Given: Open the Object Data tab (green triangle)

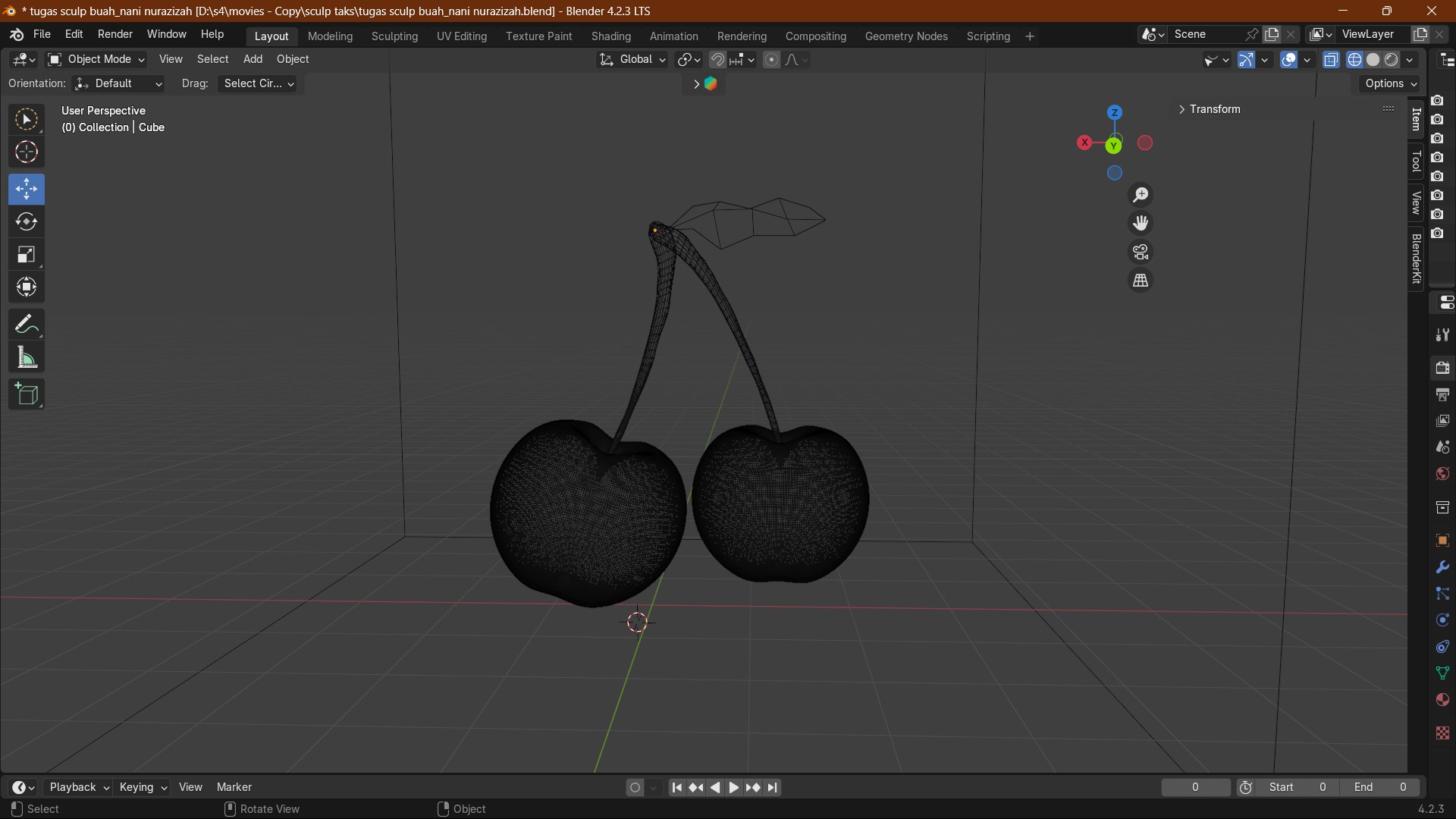Looking at the screenshot, I should coord(1442,673).
